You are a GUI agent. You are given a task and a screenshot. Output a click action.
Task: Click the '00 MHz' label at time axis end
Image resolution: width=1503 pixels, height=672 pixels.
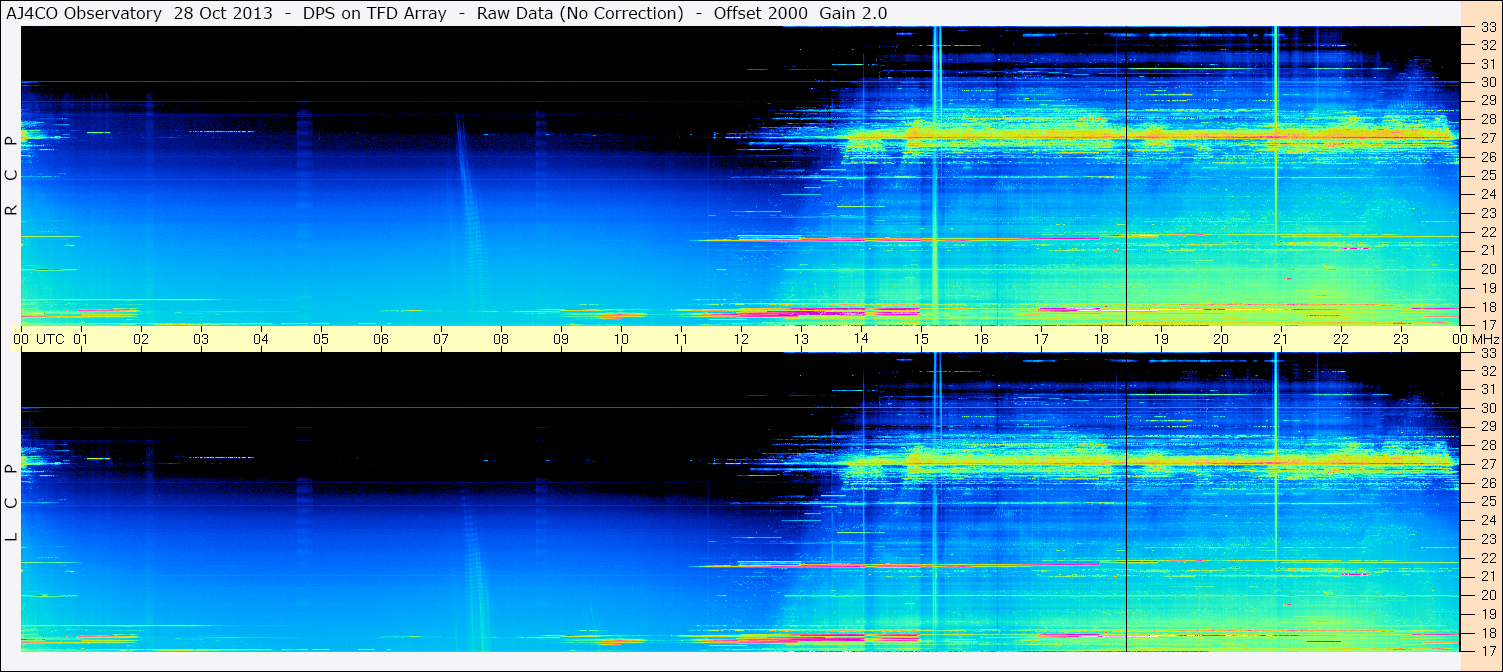coord(1474,339)
